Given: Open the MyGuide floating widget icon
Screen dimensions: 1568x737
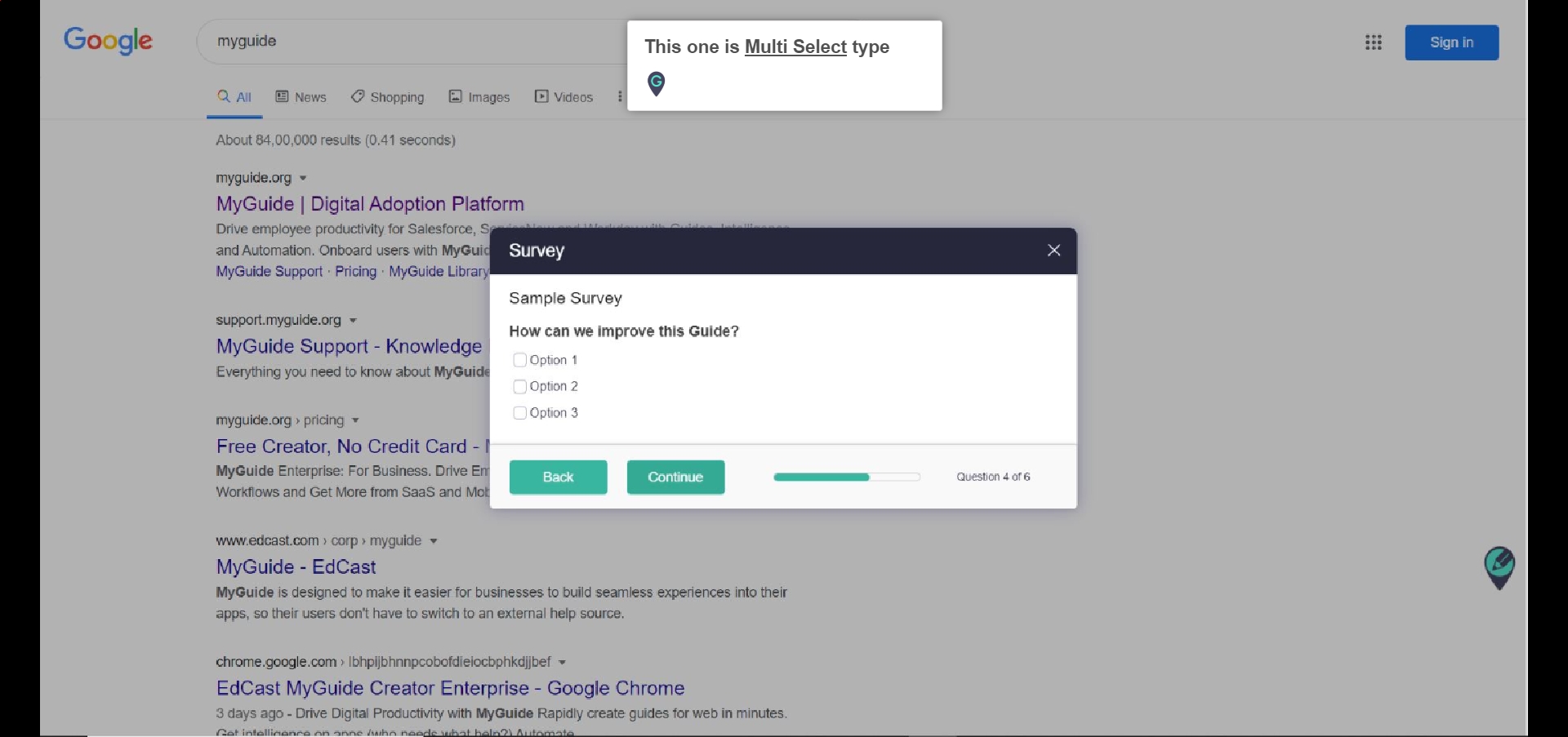Looking at the screenshot, I should 1499,568.
